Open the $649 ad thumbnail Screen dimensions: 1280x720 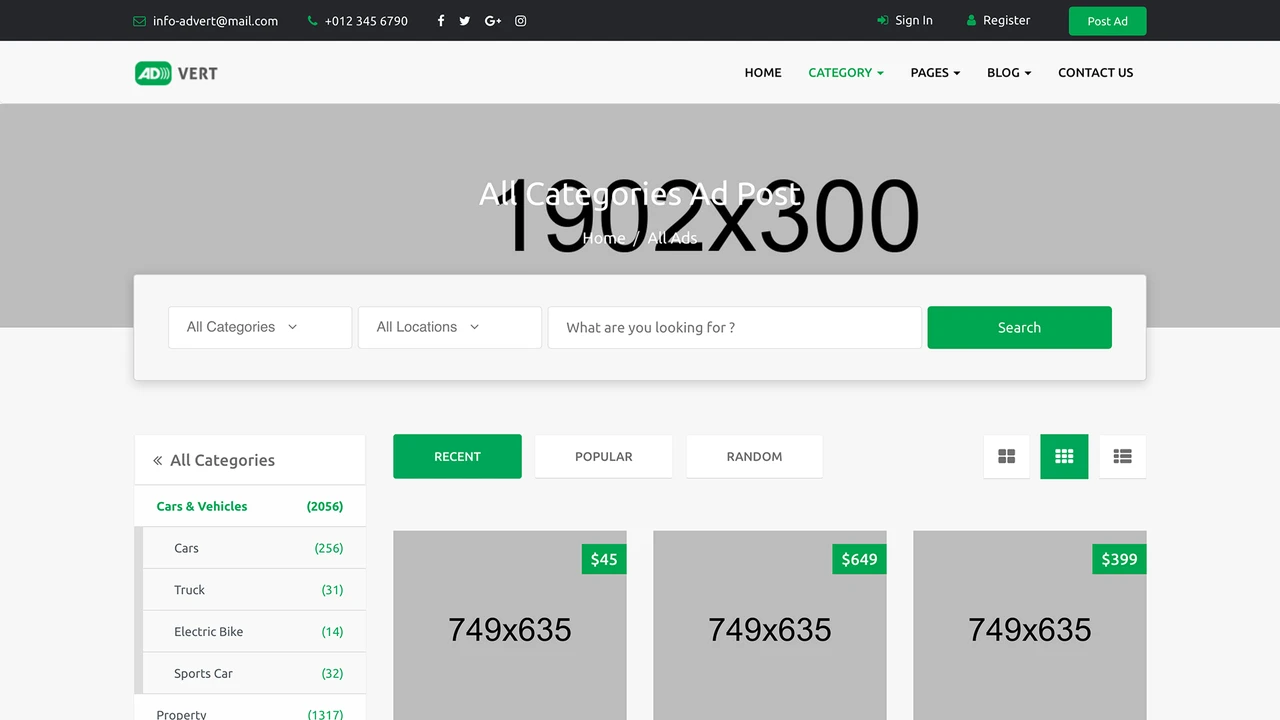[x=770, y=625]
